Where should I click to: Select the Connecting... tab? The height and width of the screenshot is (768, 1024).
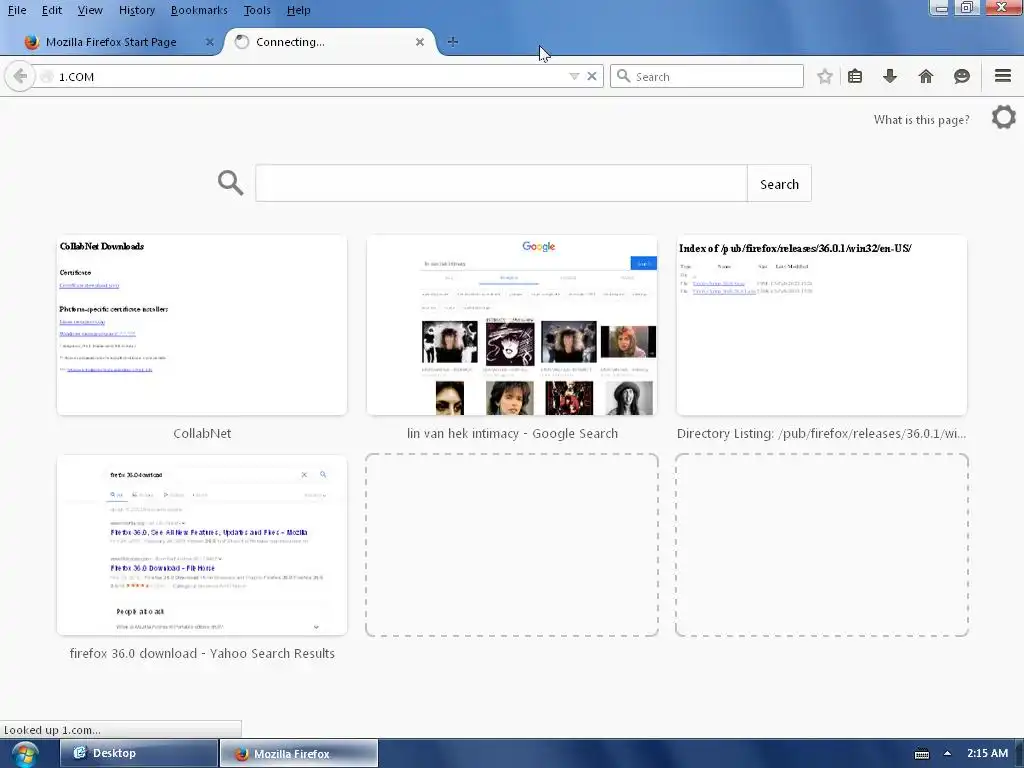click(x=330, y=42)
